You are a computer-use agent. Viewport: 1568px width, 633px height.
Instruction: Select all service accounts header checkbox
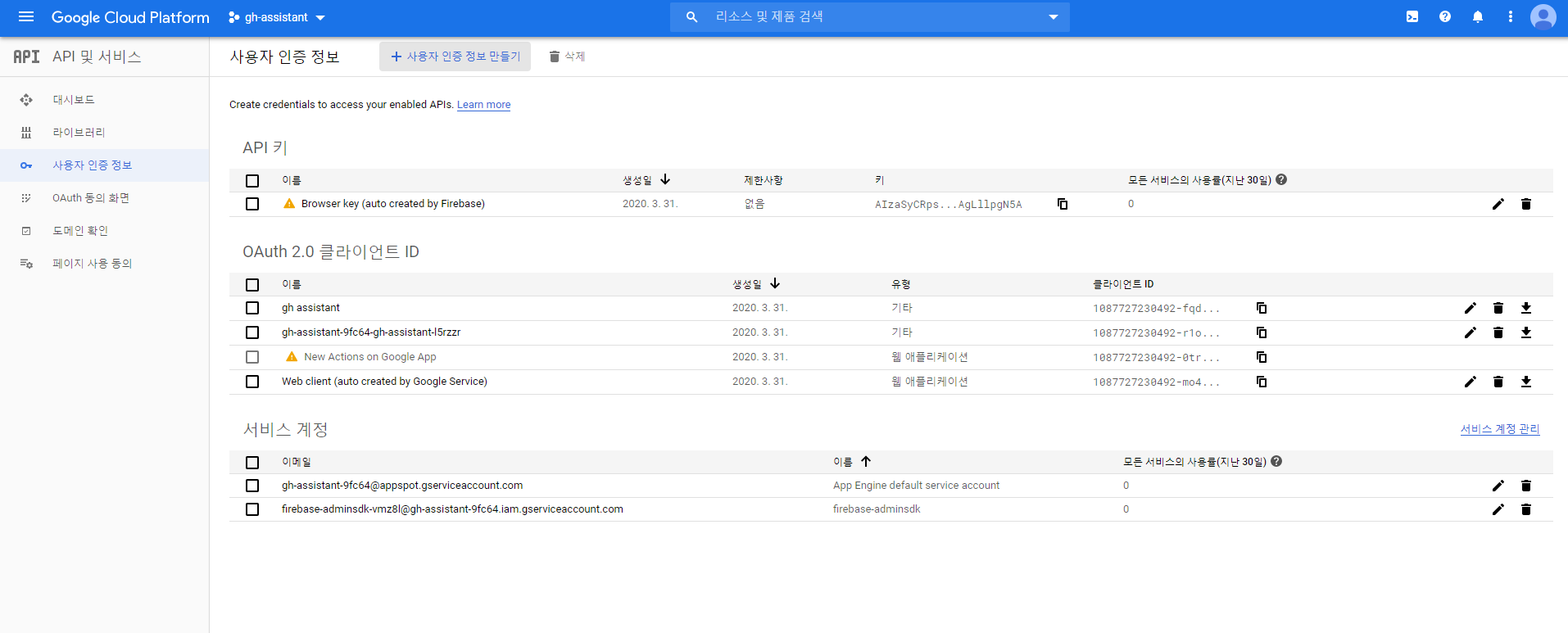tap(252, 463)
